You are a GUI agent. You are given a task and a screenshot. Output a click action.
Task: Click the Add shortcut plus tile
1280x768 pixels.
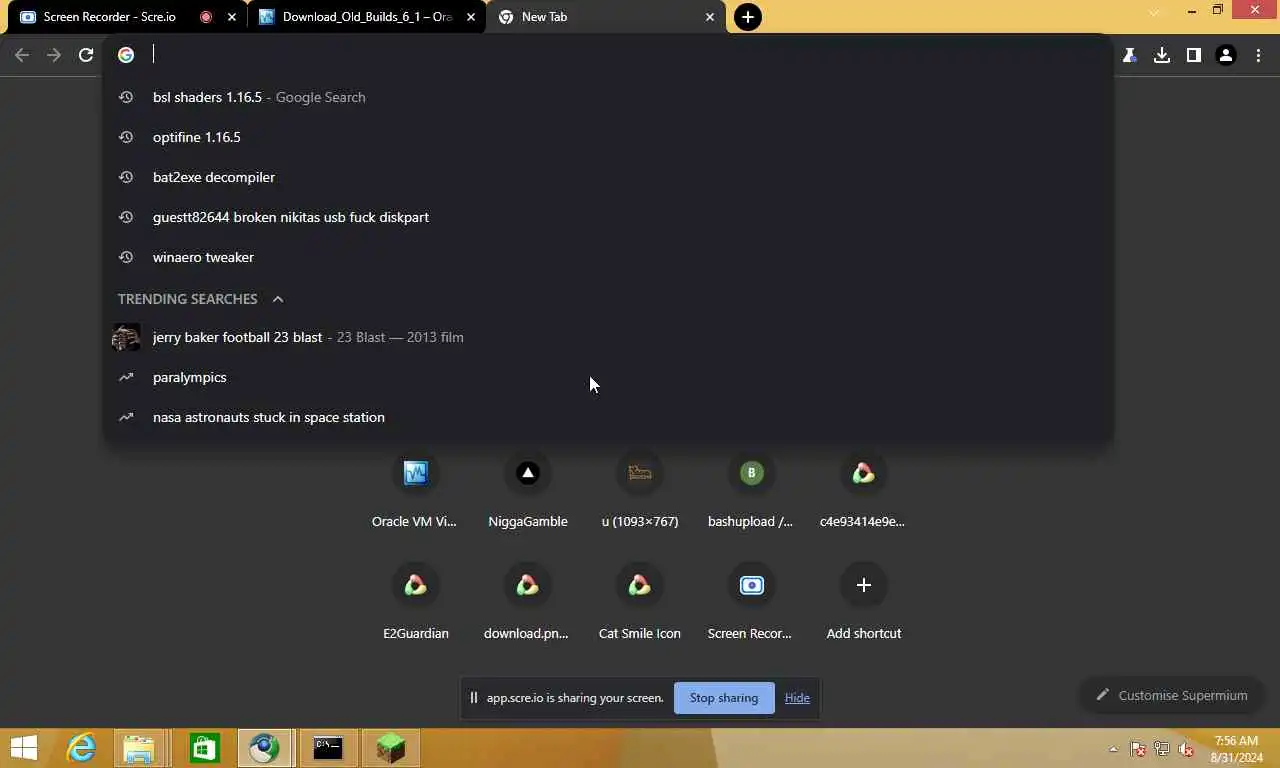pos(863,602)
